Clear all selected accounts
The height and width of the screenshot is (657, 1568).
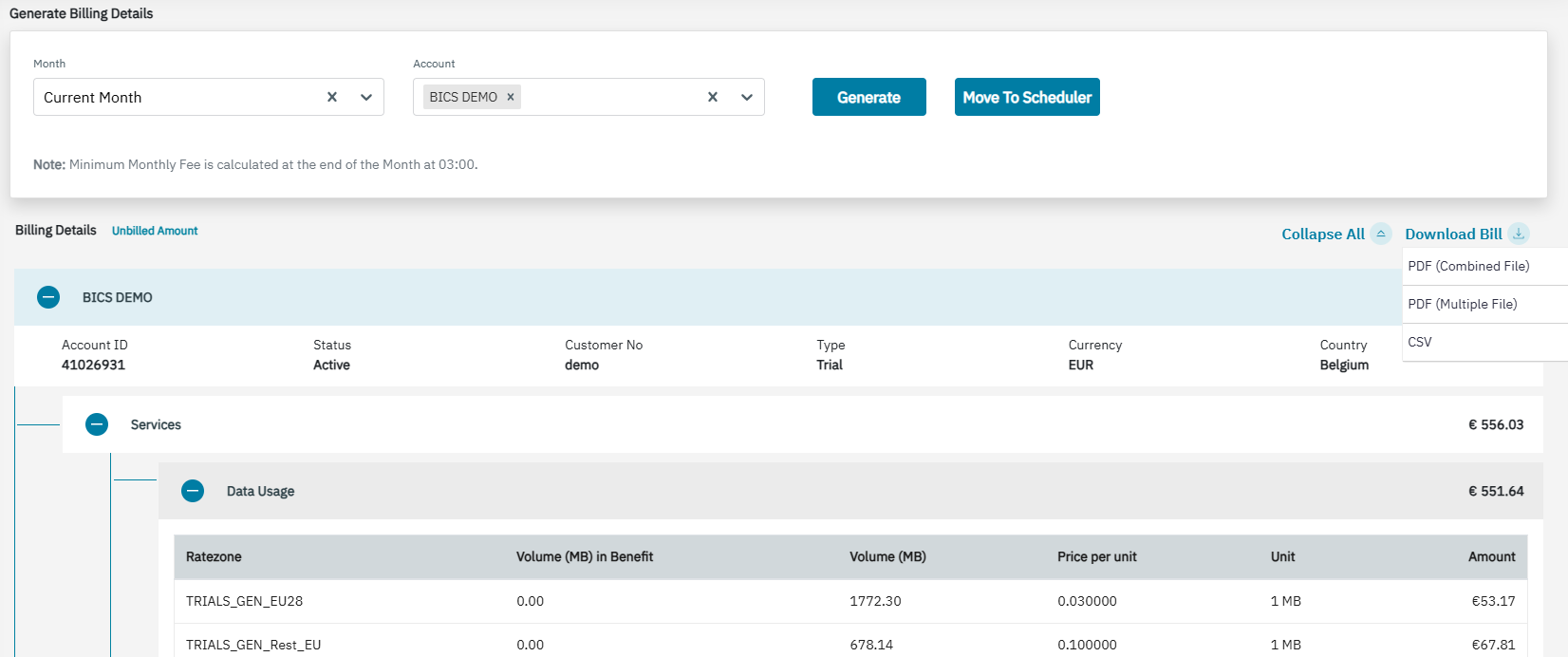tap(713, 97)
